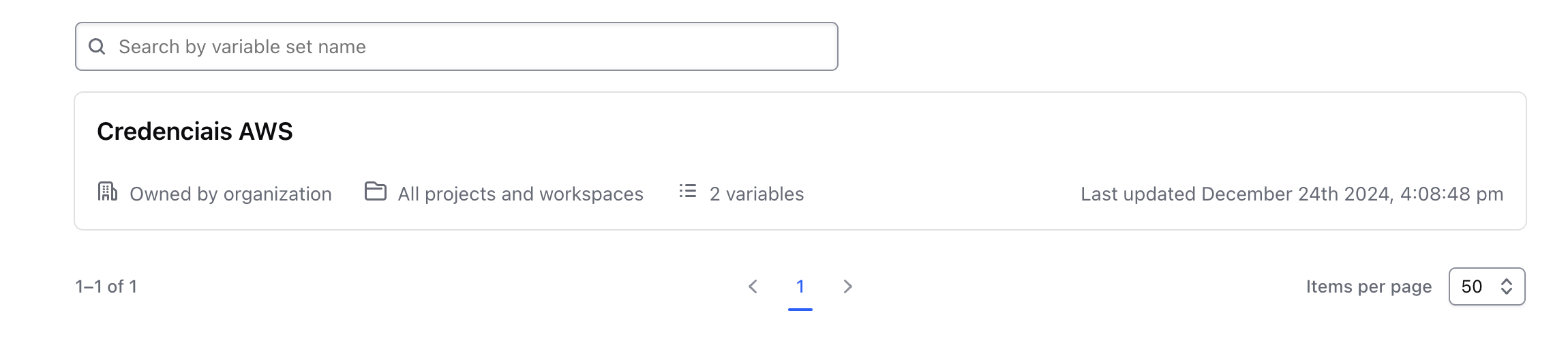Click the "2 variables" count text
This screenshot has height=341, width=1568.
[x=757, y=194]
